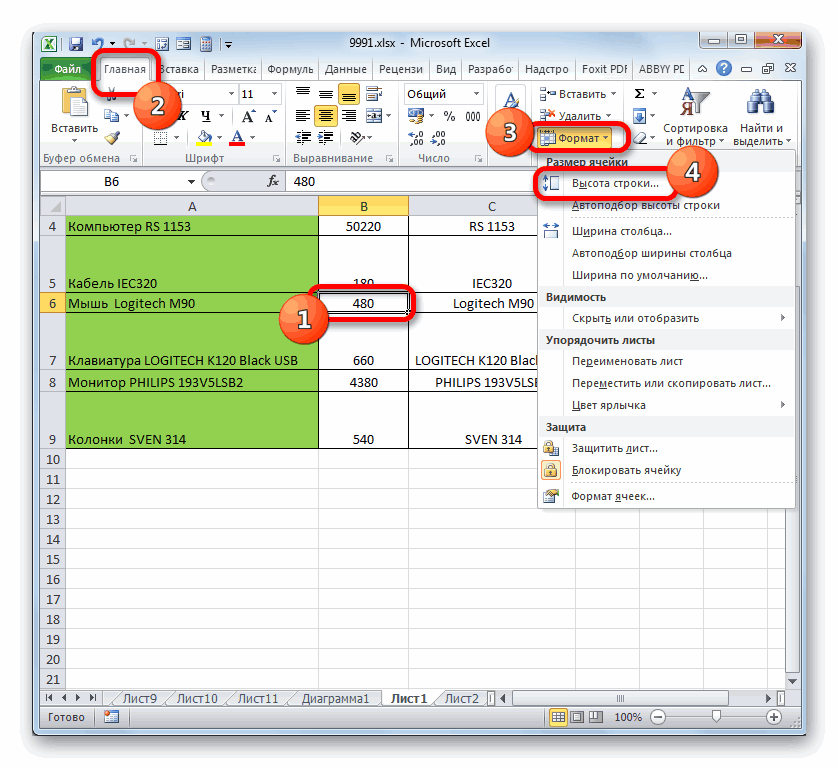
Task: Select Автоподбор высоты строки menu item
Action: (666, 206)
